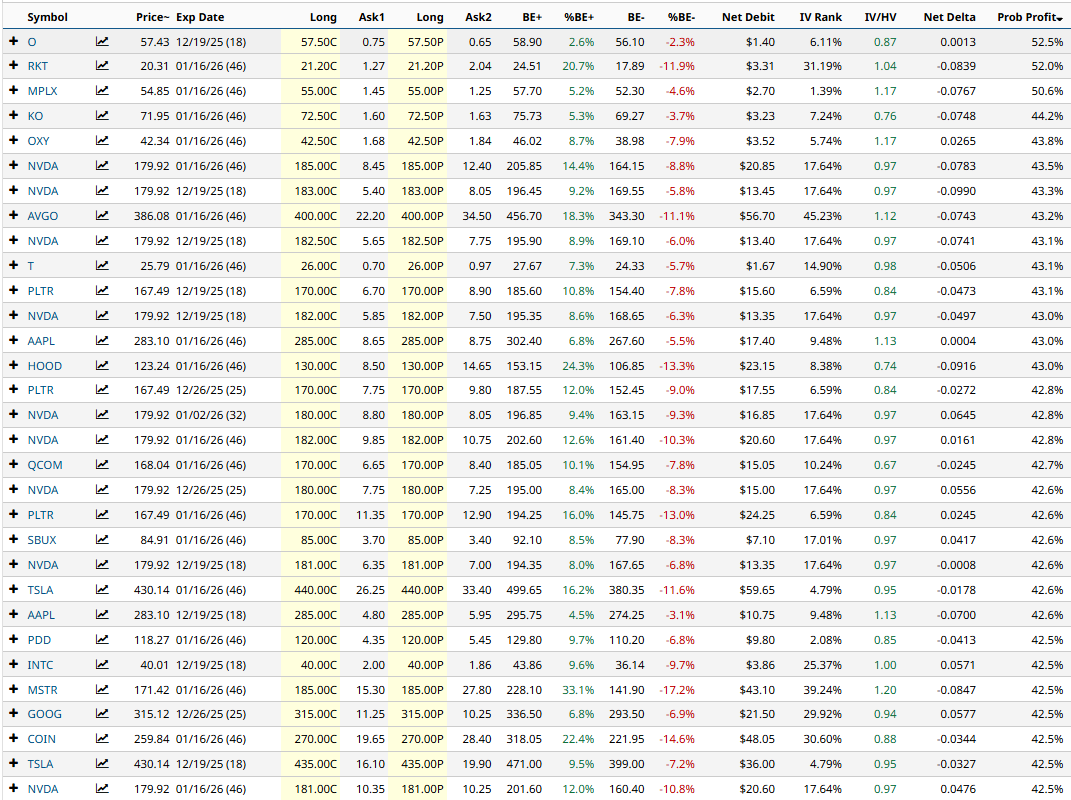Image resolution: width=1071 pixels, height=800 pixels.
Task: Open the chart icon in RKT row
Action: [102, 66]
